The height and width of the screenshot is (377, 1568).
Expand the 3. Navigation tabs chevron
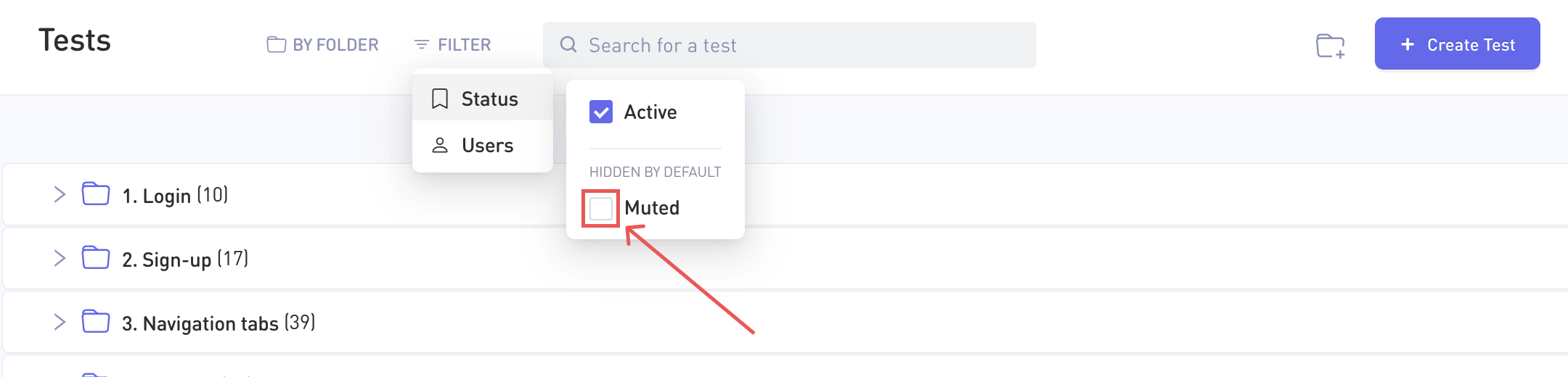[60, 322]
